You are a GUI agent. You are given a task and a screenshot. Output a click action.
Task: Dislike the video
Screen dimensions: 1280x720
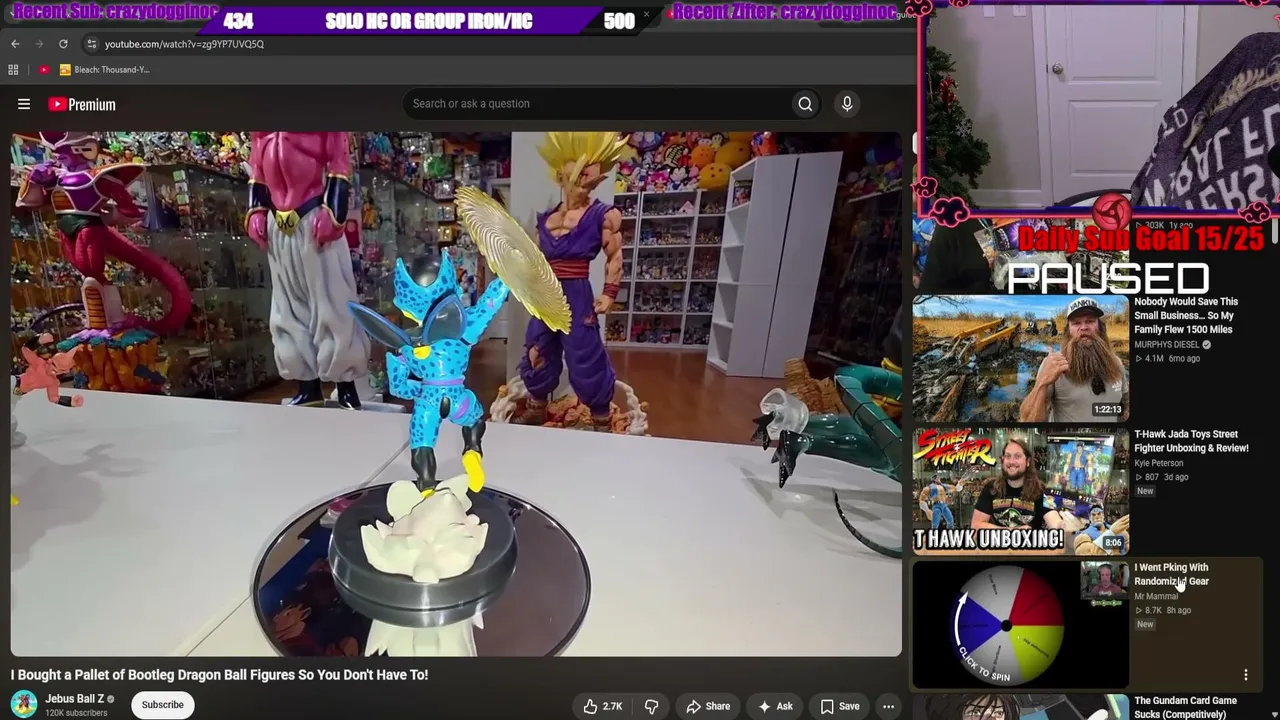(651, 706)
